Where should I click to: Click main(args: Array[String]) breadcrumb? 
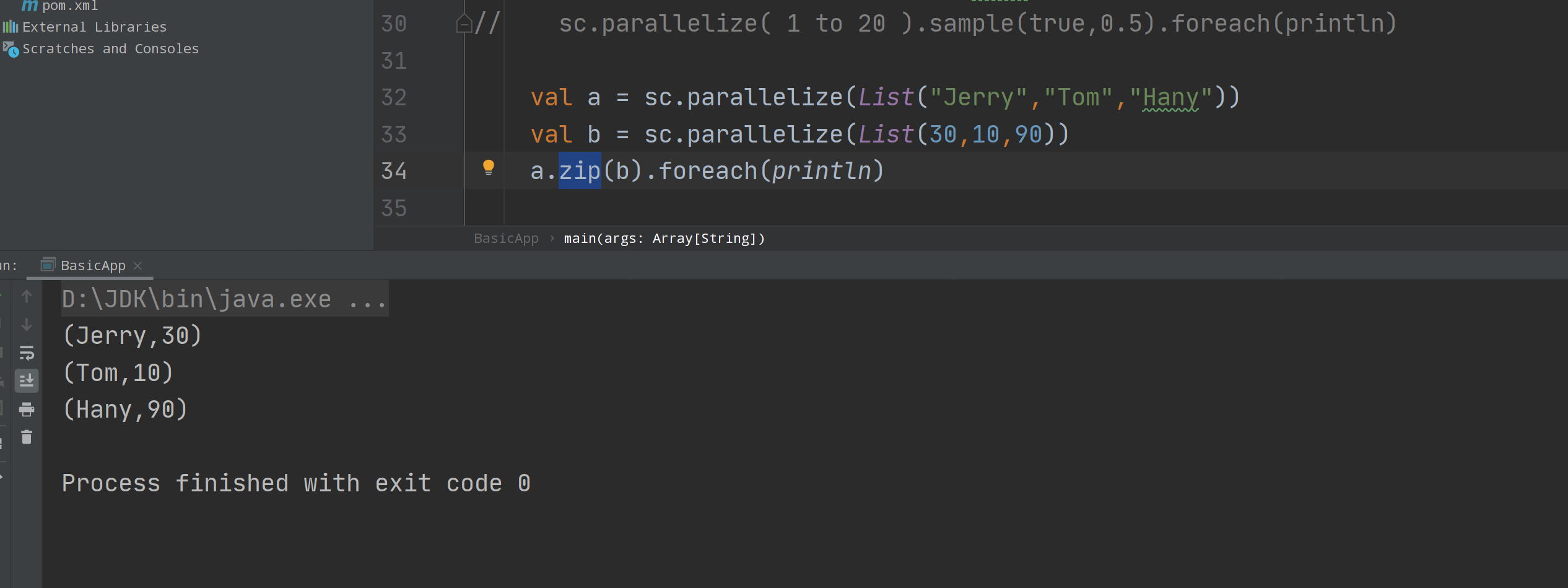pyautogui.click(x=664, y=239)
